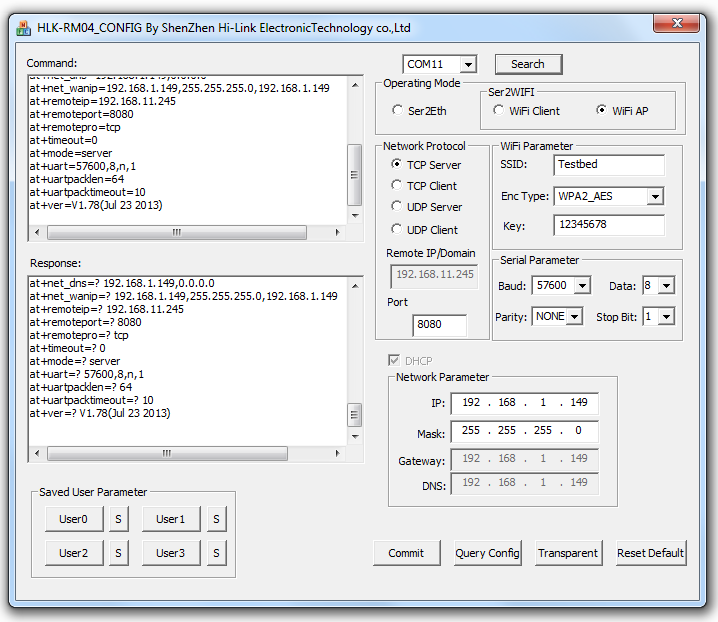The height and width of the screenshot is (622, 718).
Task: Click the S button next to User0
Action: pos(119,519)
